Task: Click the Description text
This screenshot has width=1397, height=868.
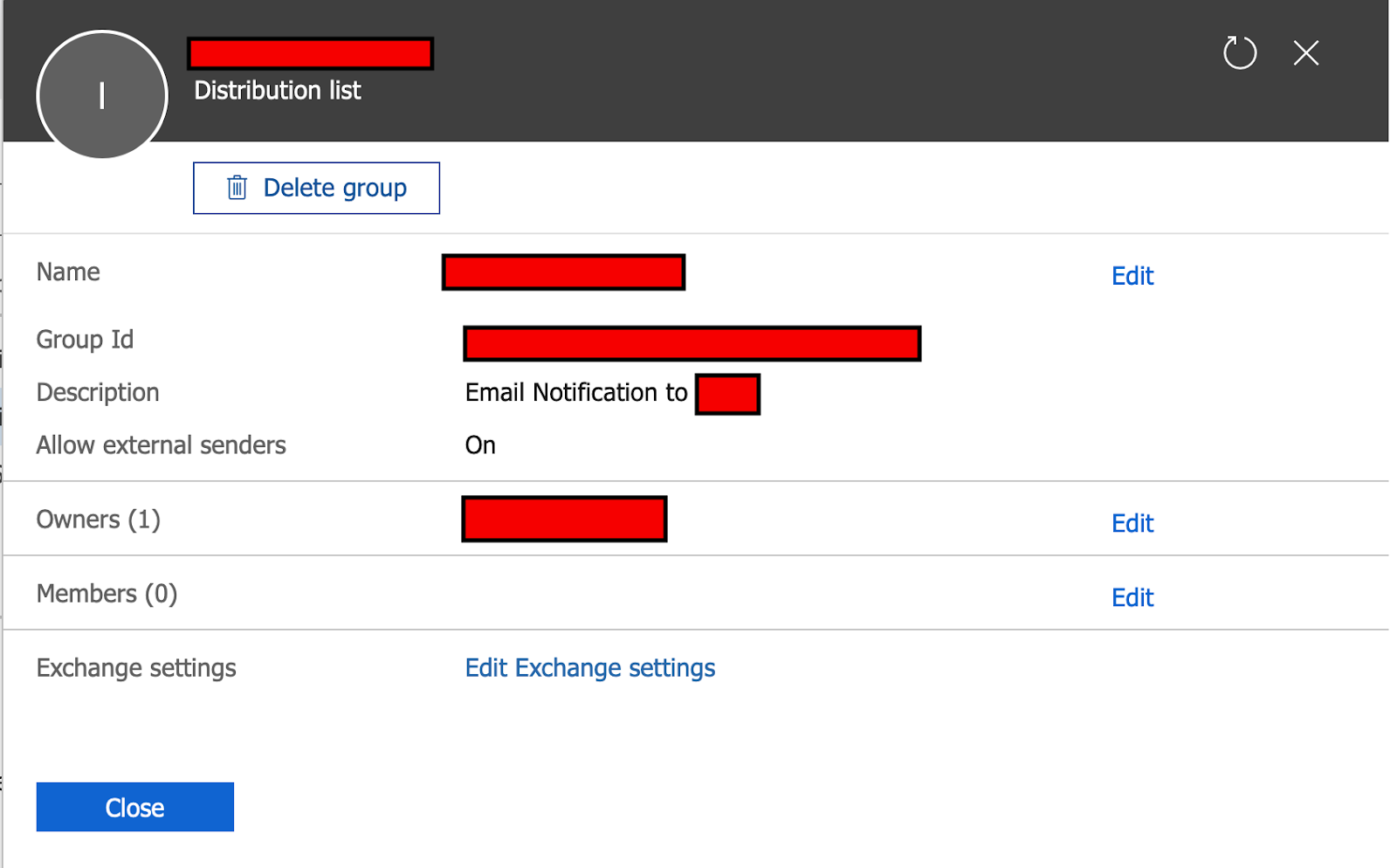Action: [x=97, y=392]
